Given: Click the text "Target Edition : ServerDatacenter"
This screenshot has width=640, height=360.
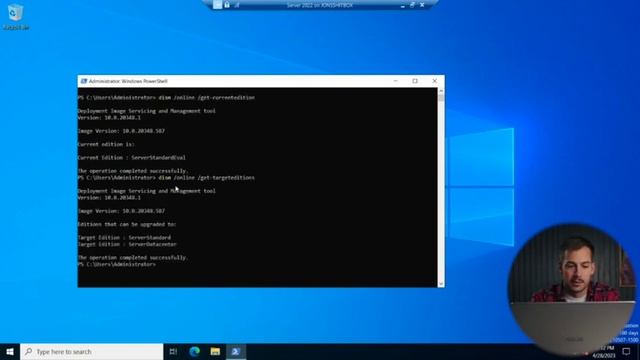Looking at the screenshot, I should coord(127,244).
